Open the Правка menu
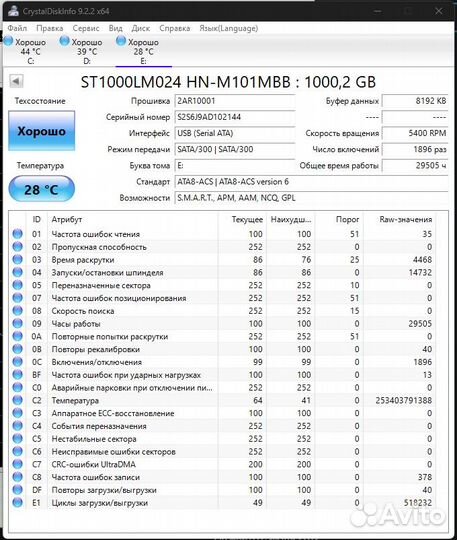This screenshot has height=540, width=457. pos(50,28)
